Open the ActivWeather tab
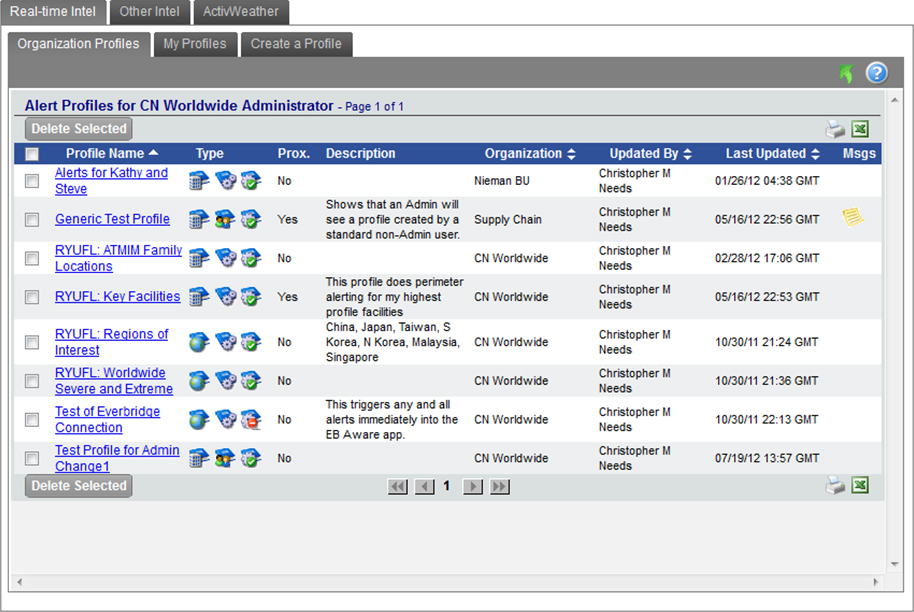The width and height of the screenshot is (914, 612). coord(241,12)
